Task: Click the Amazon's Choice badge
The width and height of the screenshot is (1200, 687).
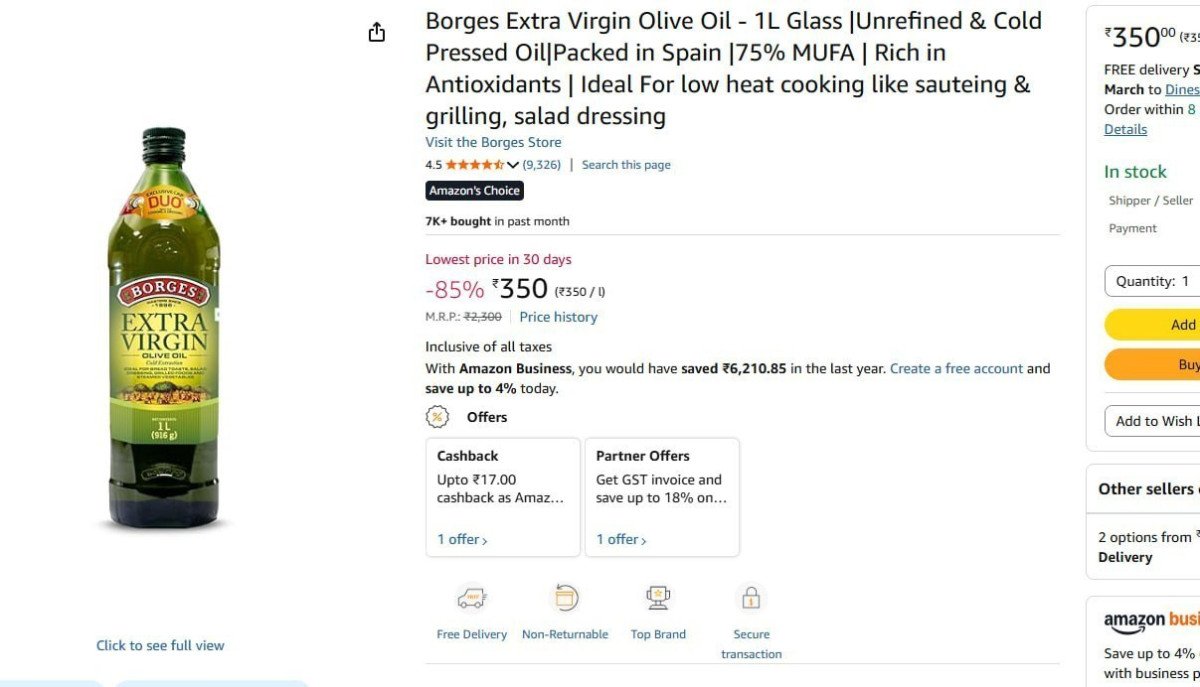Action: (475, 191)
